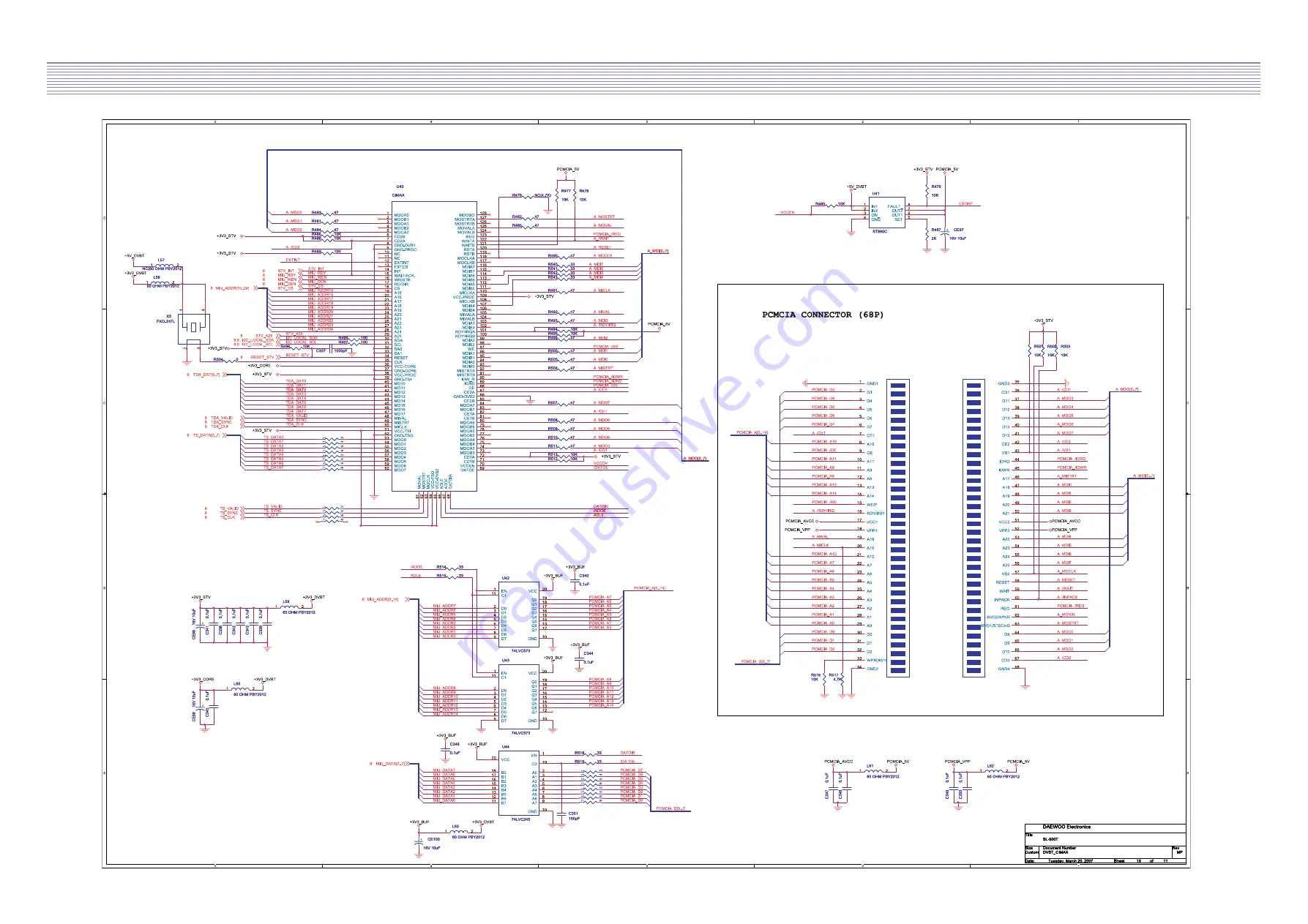Viewport: 1308px width, 924px height.
Task: Click the 'L63' inductor label
Action: (455, 827)
